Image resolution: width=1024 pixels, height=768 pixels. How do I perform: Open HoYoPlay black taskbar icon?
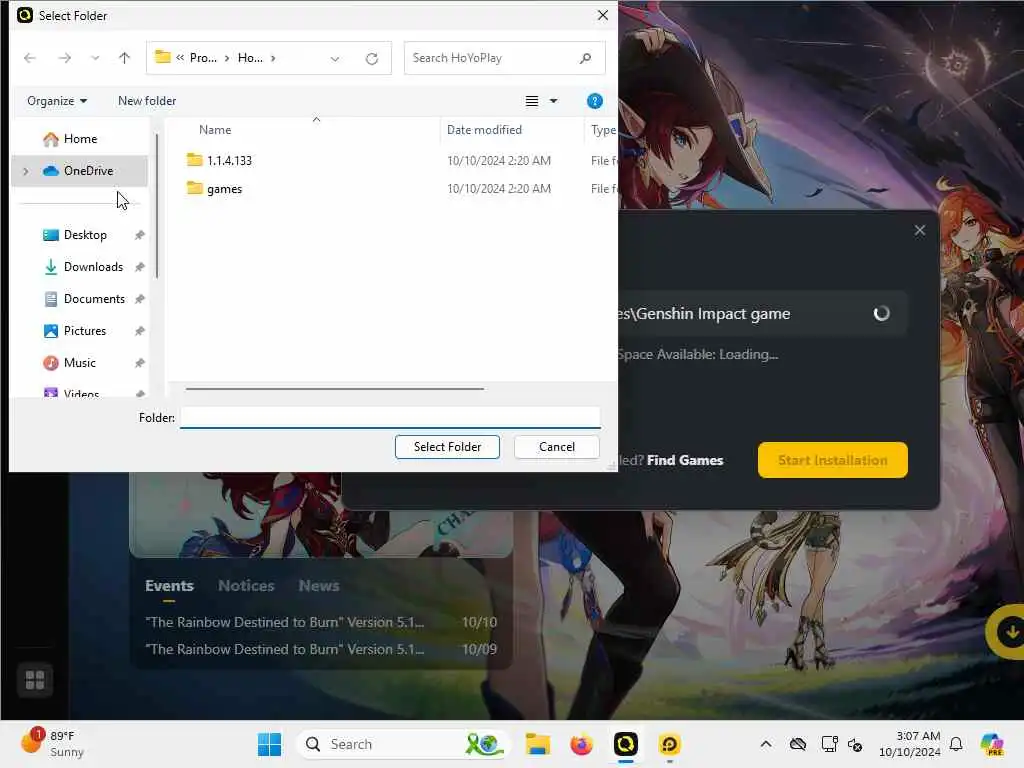click(626, 744)
